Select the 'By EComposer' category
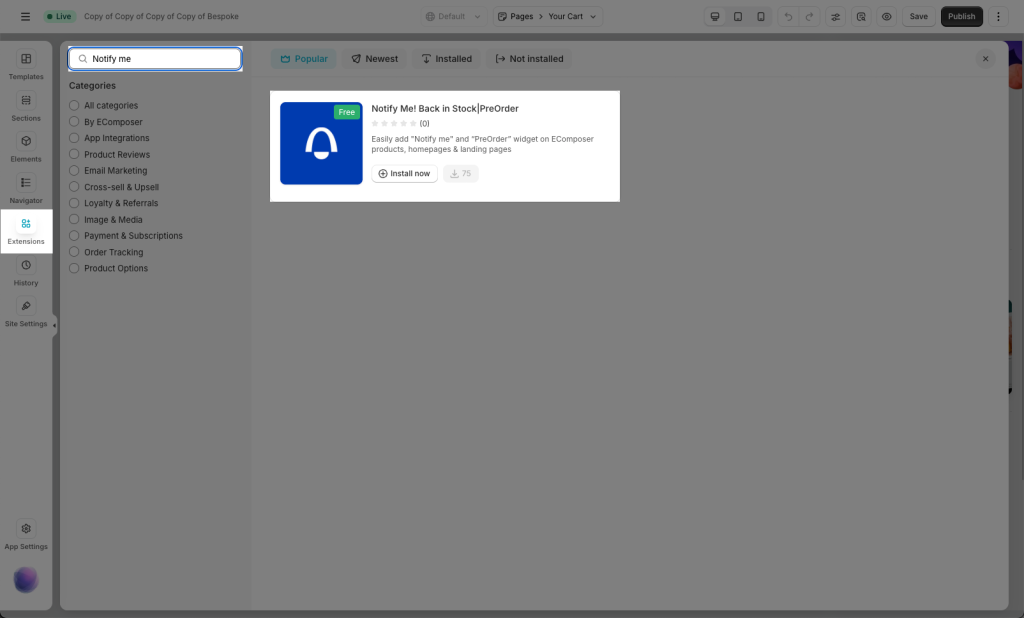 click(74, 122)
